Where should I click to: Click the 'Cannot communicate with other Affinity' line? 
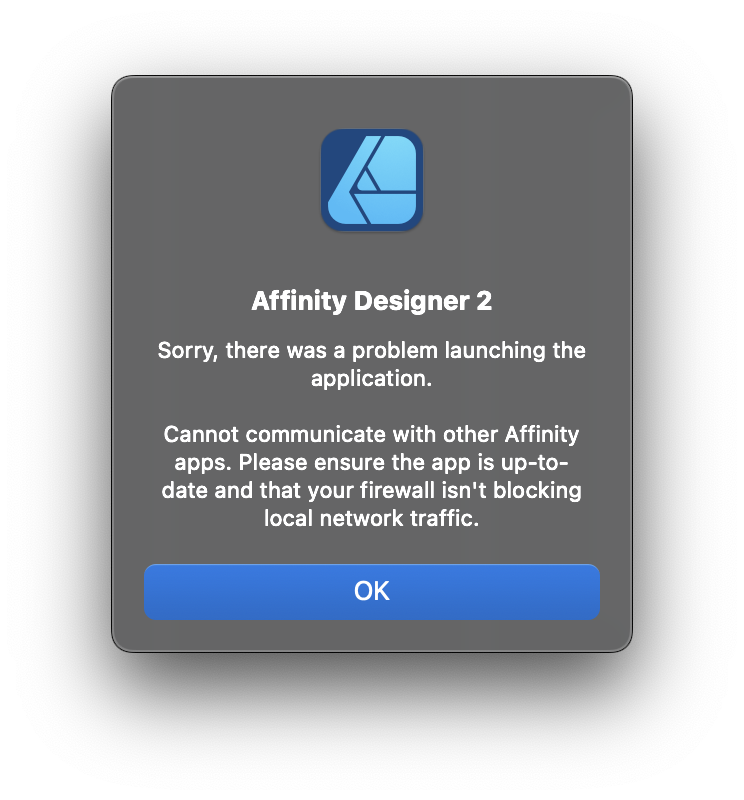[371, 435]
